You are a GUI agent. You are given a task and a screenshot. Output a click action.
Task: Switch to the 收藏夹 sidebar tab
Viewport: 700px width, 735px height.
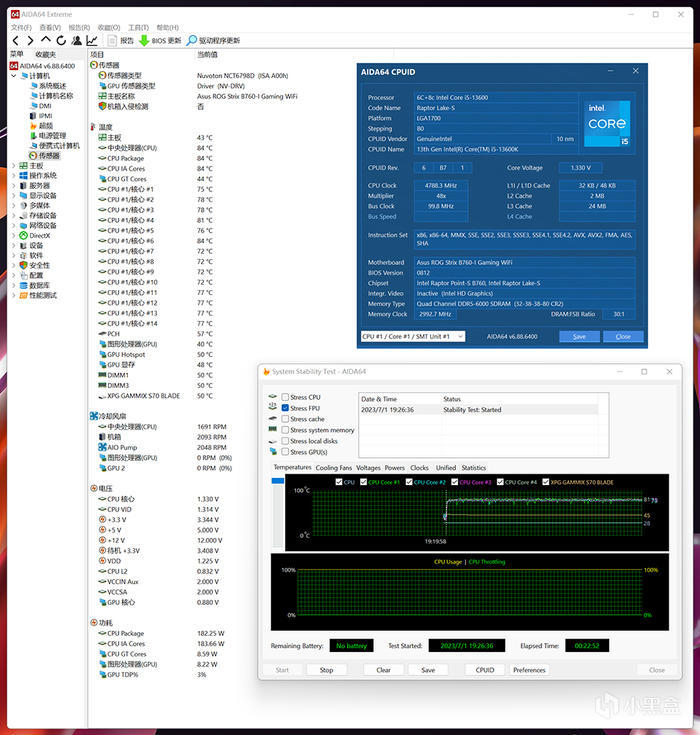(45, 54)
